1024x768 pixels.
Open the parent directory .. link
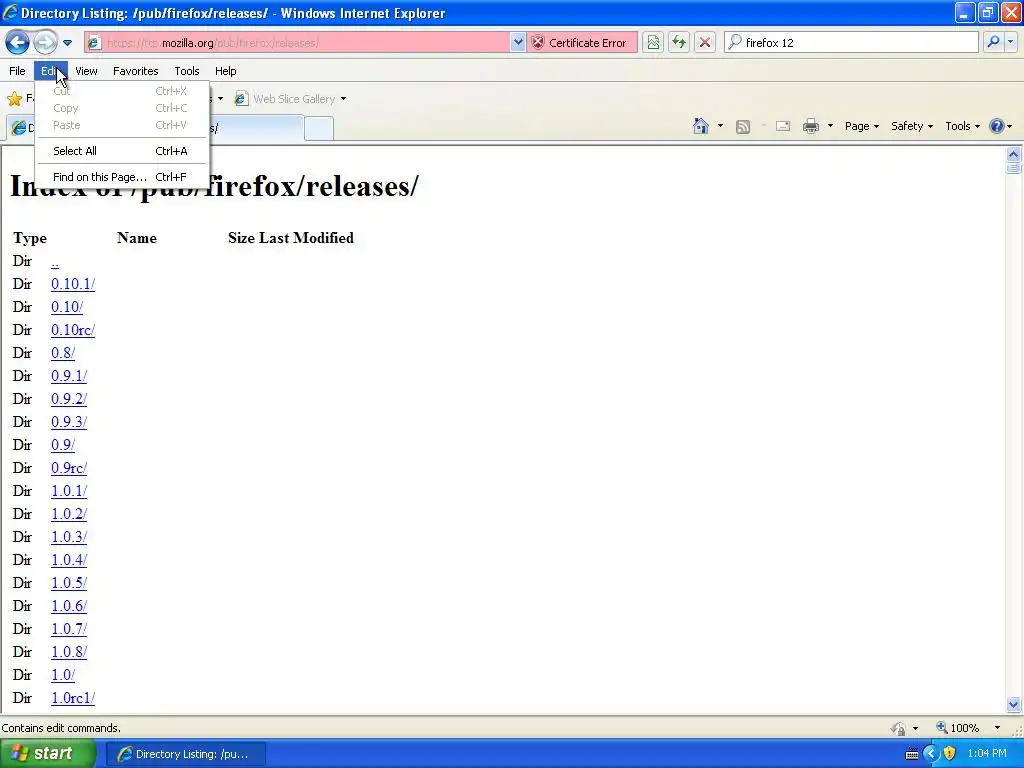[55, 262]
